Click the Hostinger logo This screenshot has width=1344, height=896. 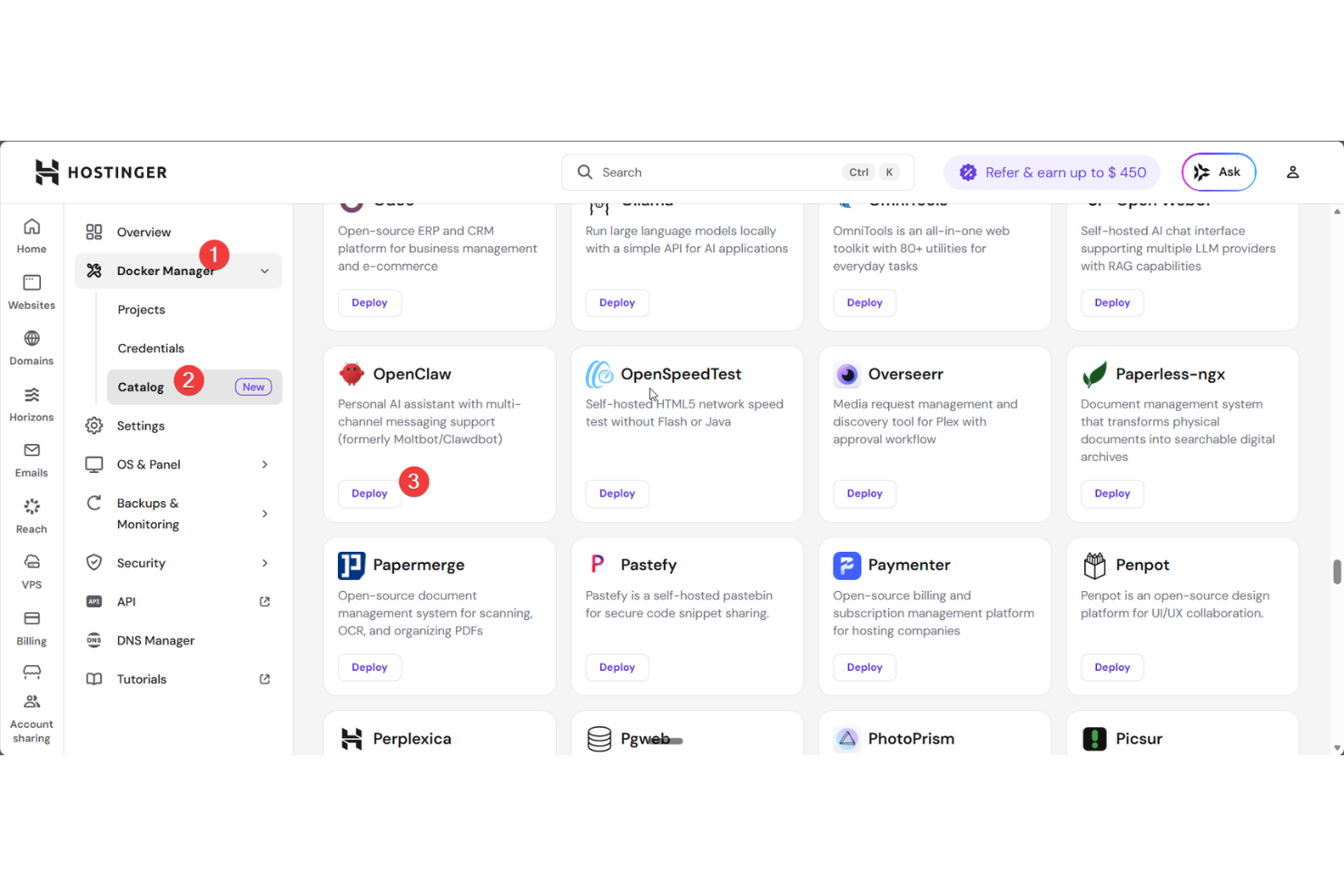[100, 172]
